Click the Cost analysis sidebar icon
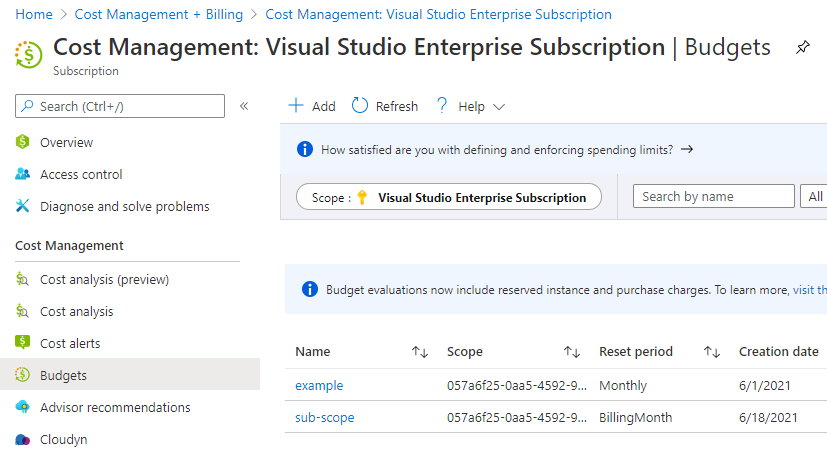 click(x=22, y=311)
